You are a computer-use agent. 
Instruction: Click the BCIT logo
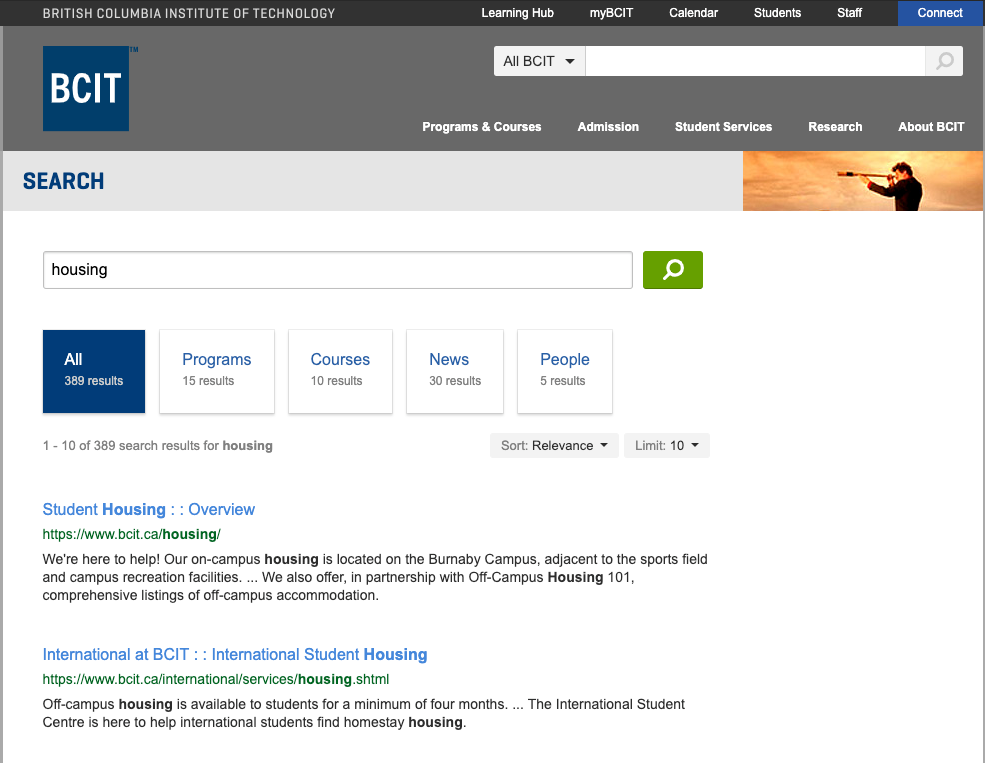coord(86,89)
